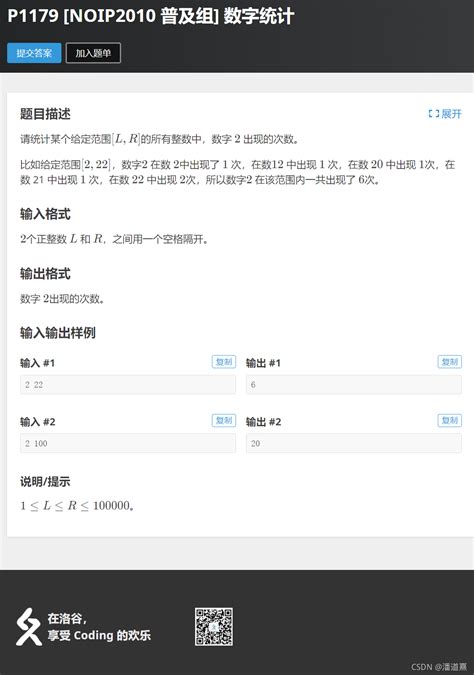
Task: Click the 加入题单 button
Action: pos(93,53)
